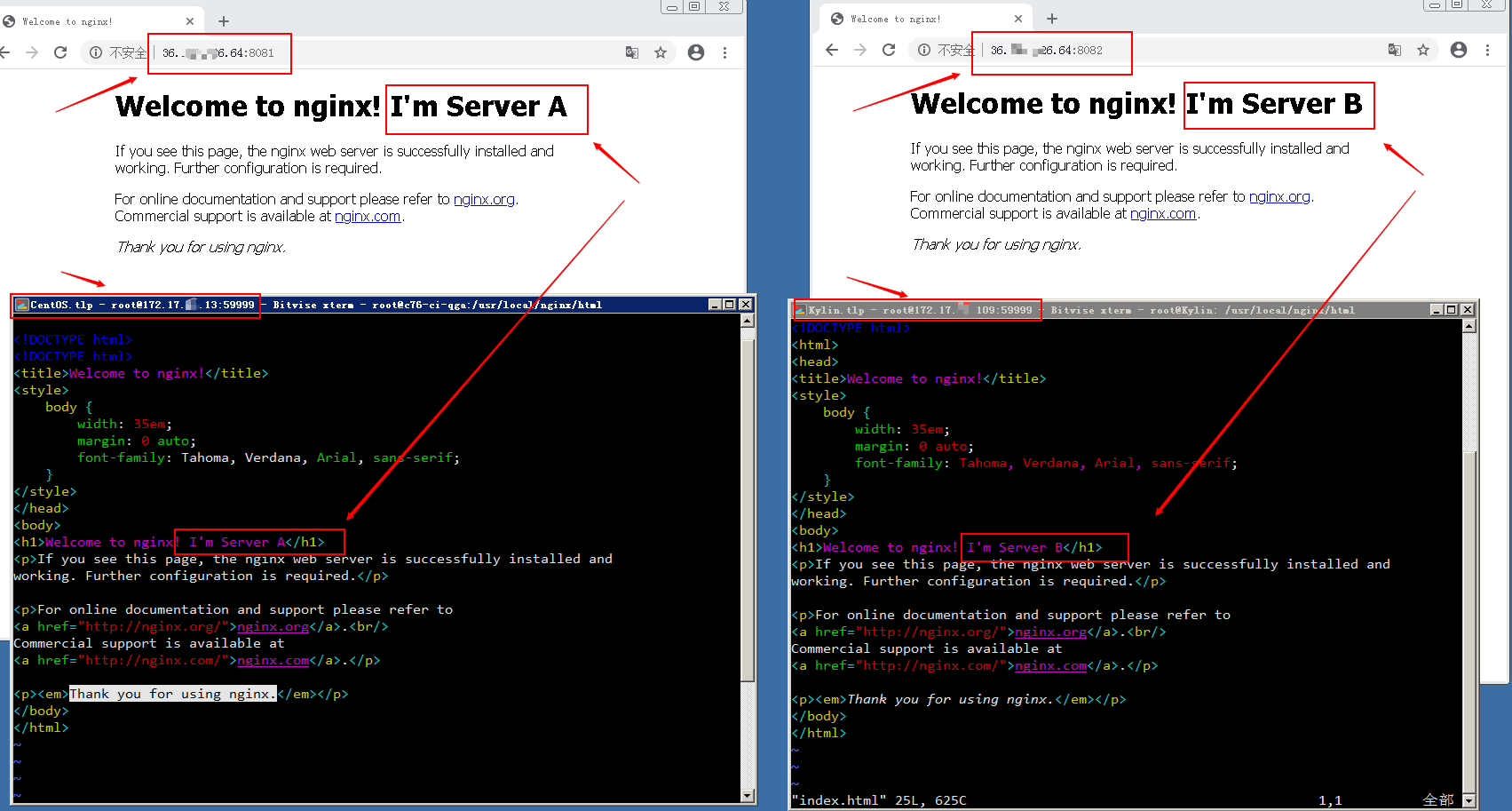Open nginx.org link on Server B page
This screenshot has height=811, width=1512.
1279,197
